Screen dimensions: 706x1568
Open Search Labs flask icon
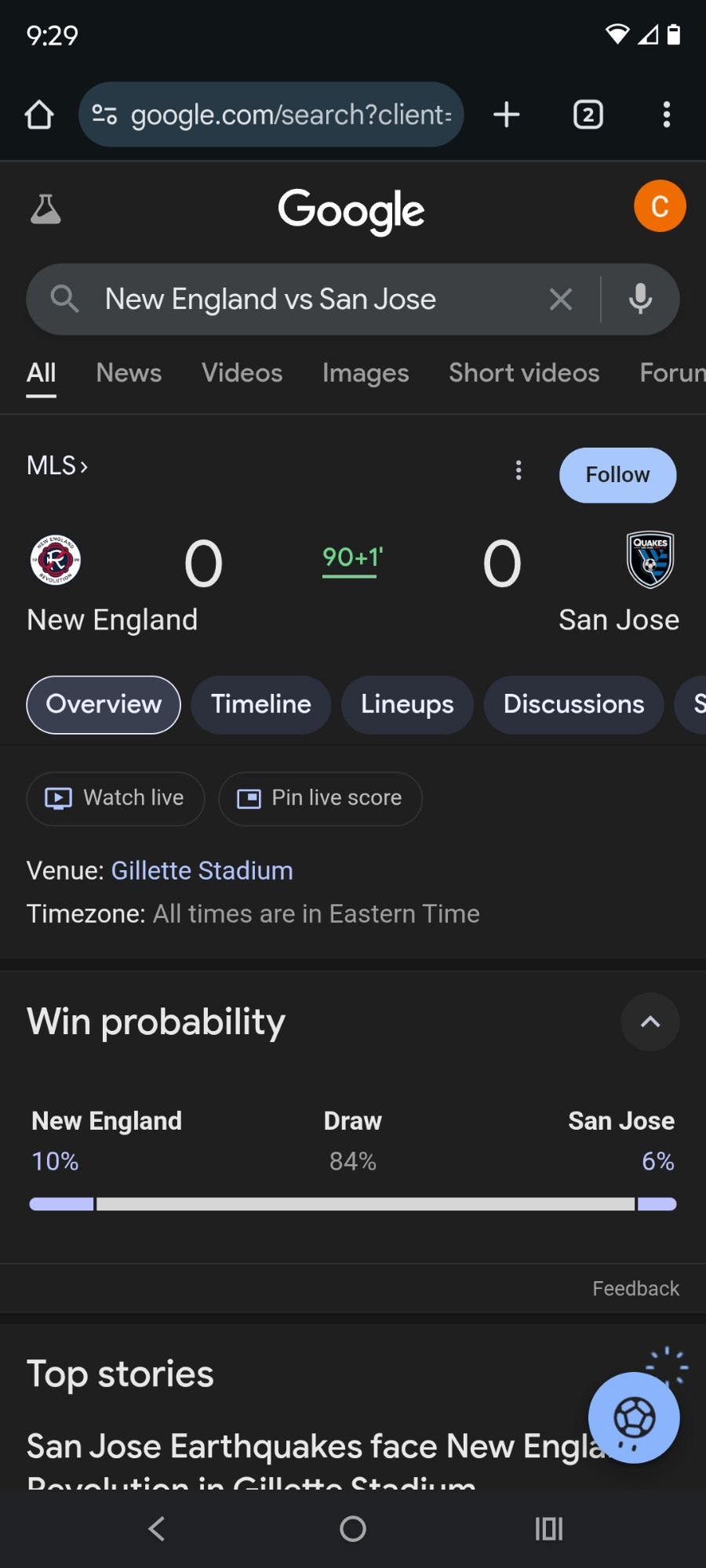tap(45, 209)
